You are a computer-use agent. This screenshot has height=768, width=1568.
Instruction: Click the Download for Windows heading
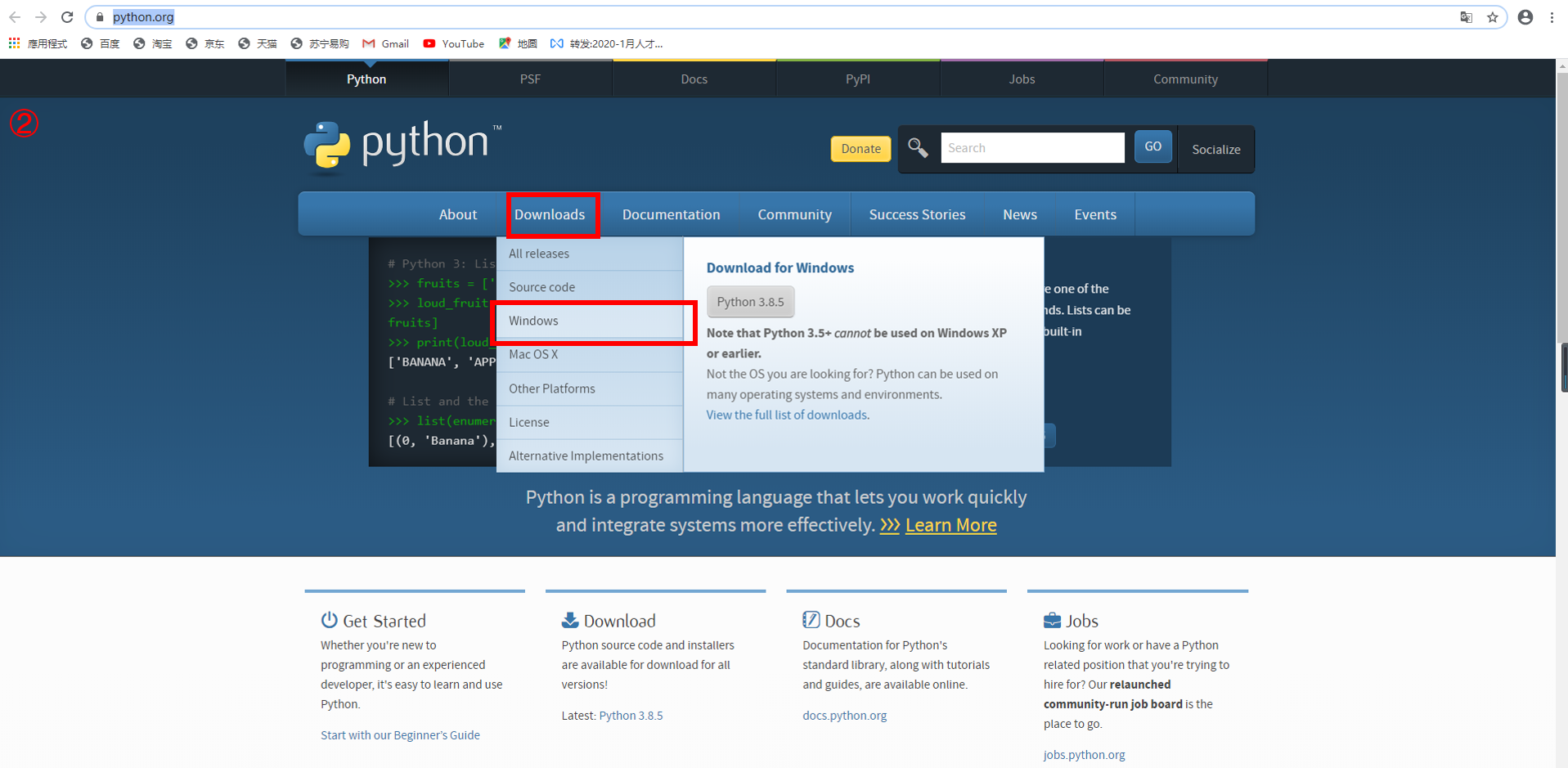tap(780, 267)
